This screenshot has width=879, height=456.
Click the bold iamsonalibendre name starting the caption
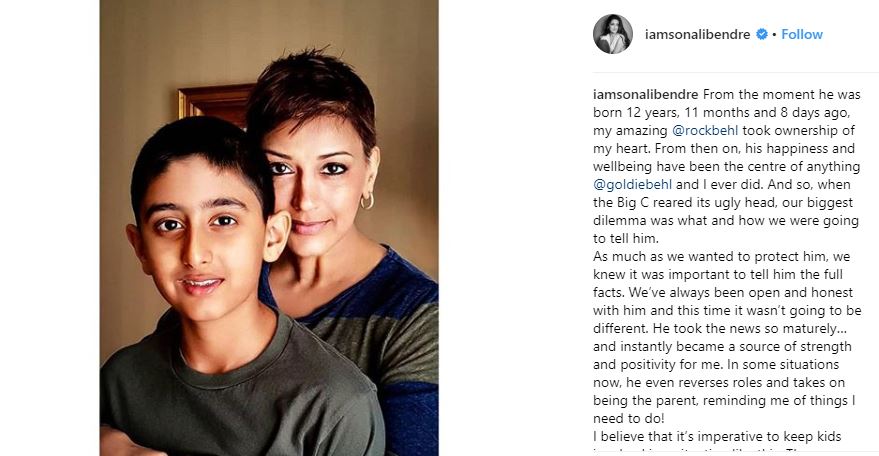pos(646,94)
